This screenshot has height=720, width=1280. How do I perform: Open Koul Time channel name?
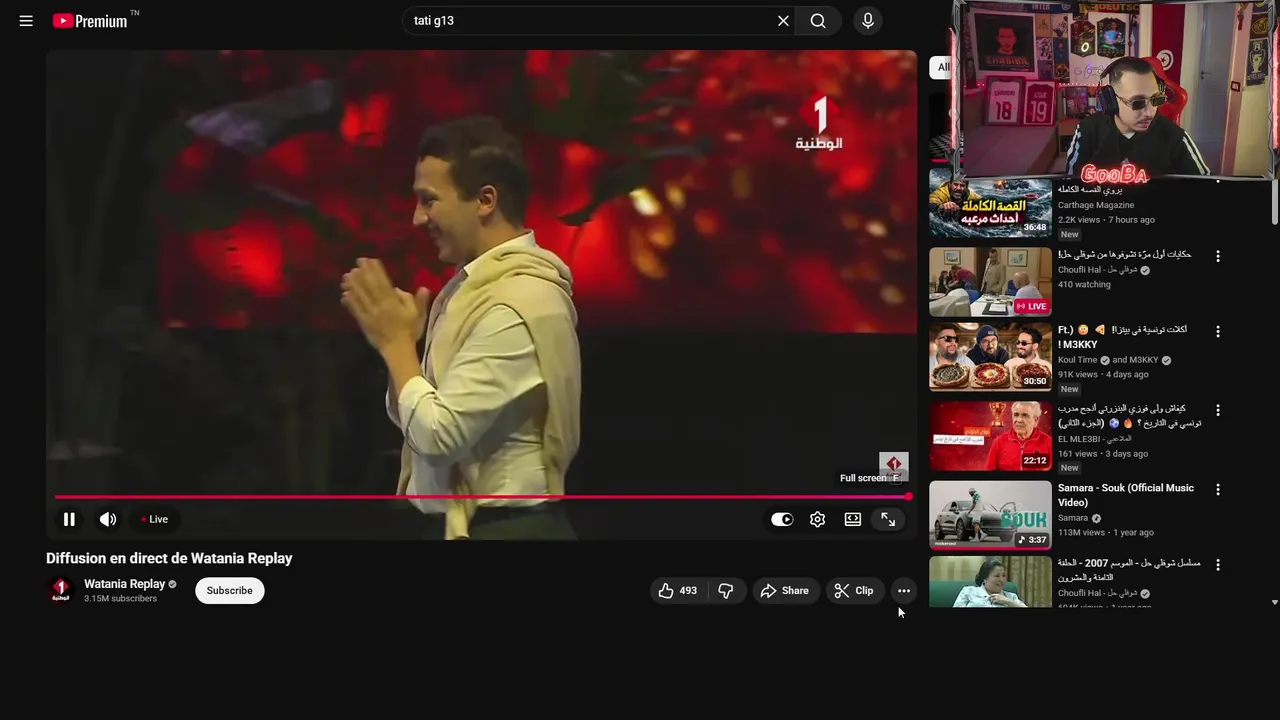point(1077,360)
